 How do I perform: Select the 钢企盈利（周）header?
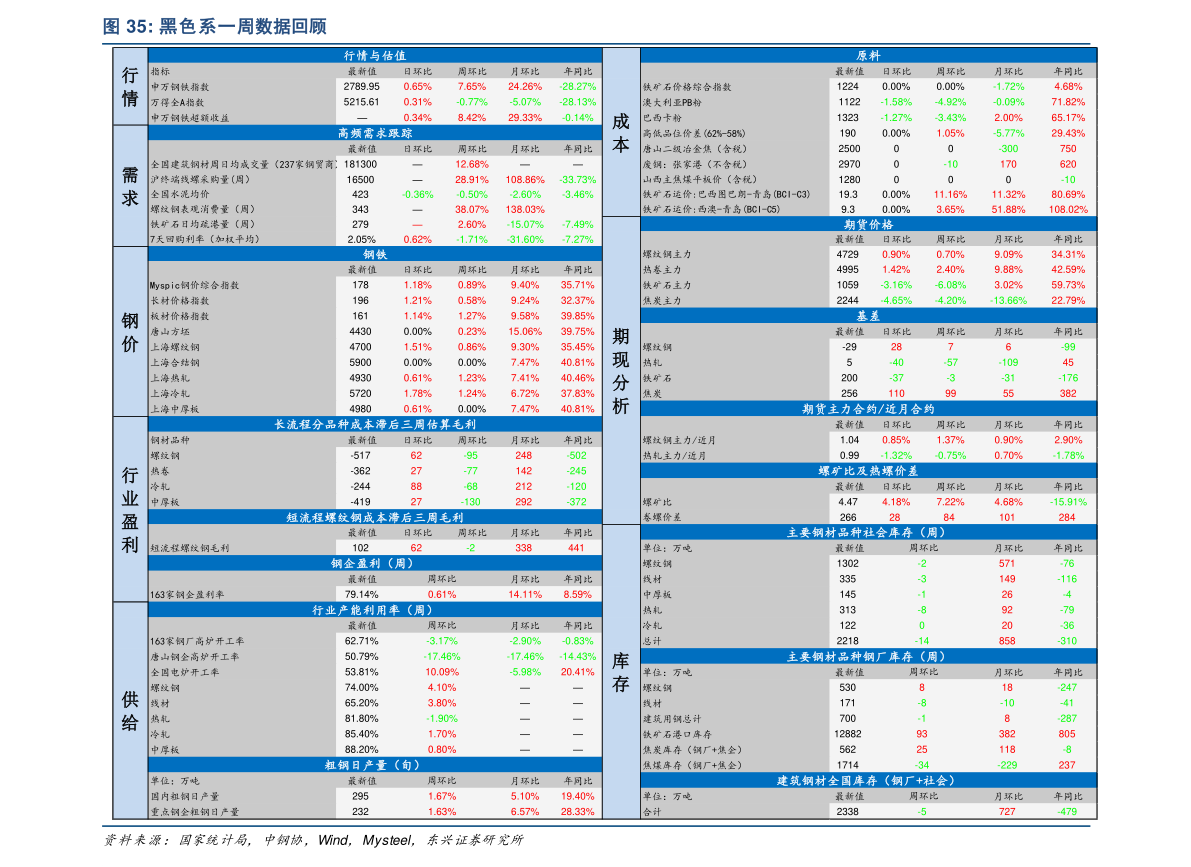click(374, 564)
